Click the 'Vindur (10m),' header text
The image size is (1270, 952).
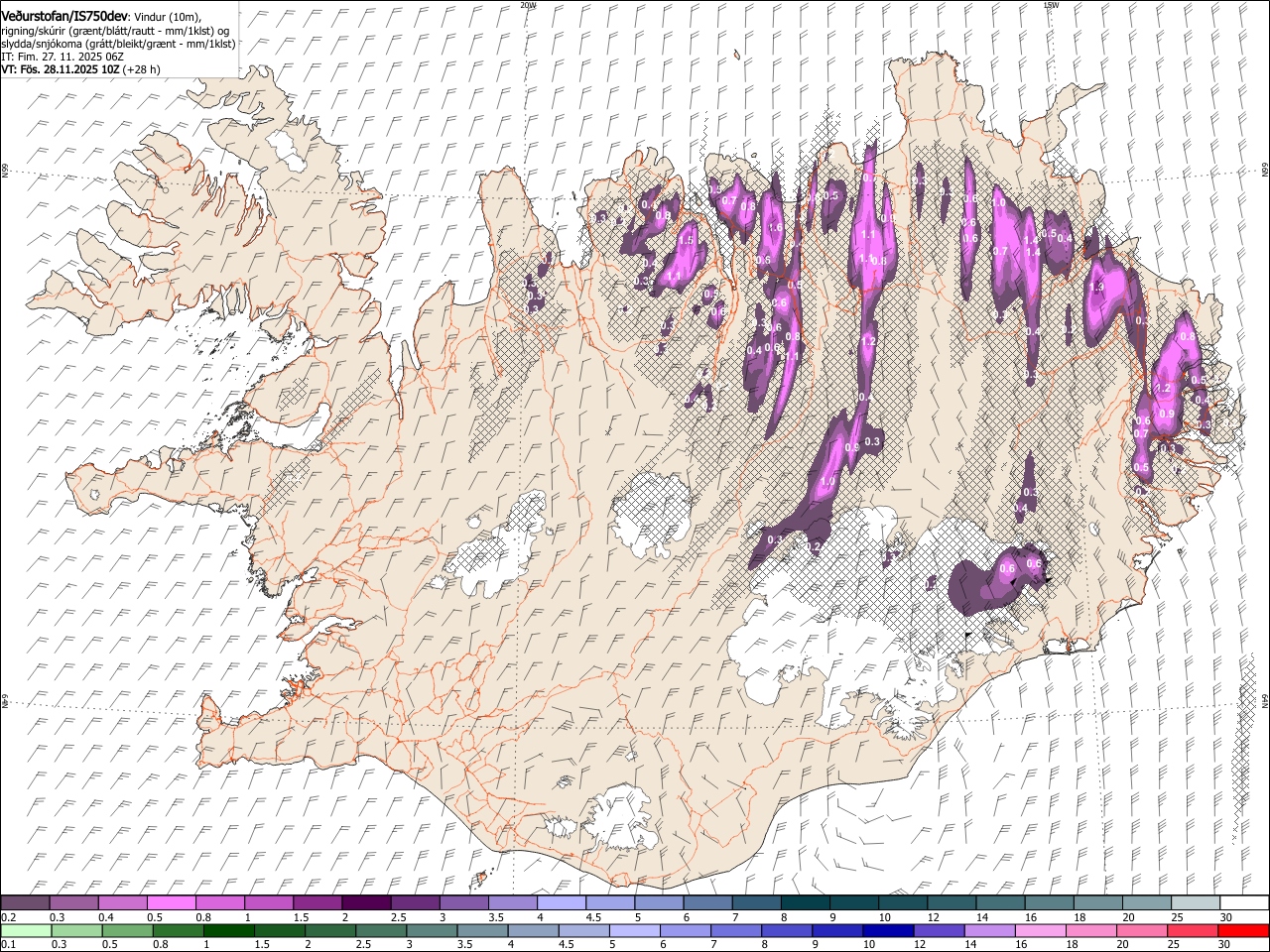167,17
